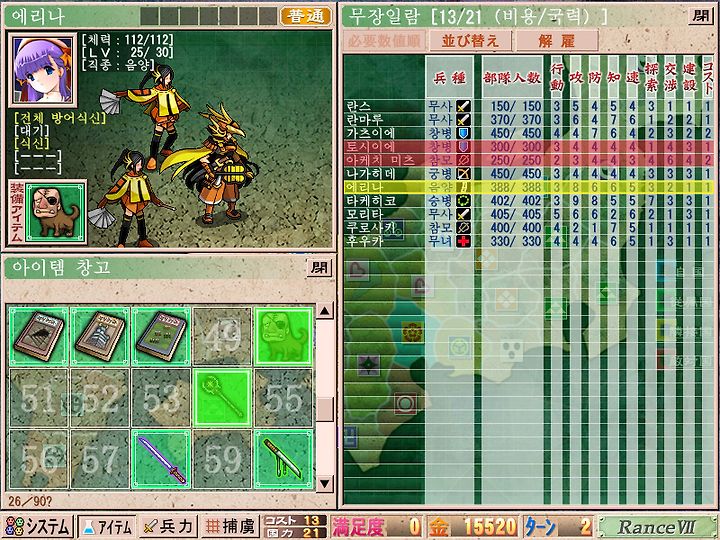Click the sword icon in 란스 row

[x=463, y=107]
